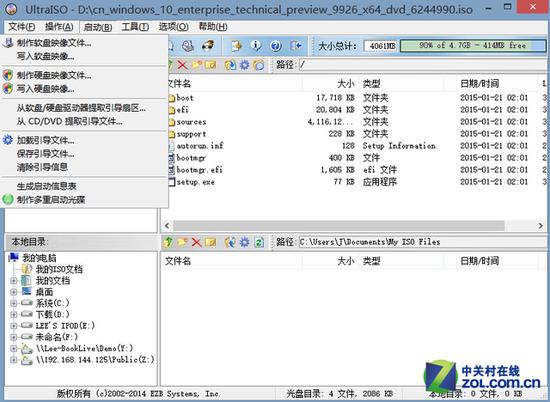
Task: Sort local list by 文件名 column header
Action: [232, 261]
